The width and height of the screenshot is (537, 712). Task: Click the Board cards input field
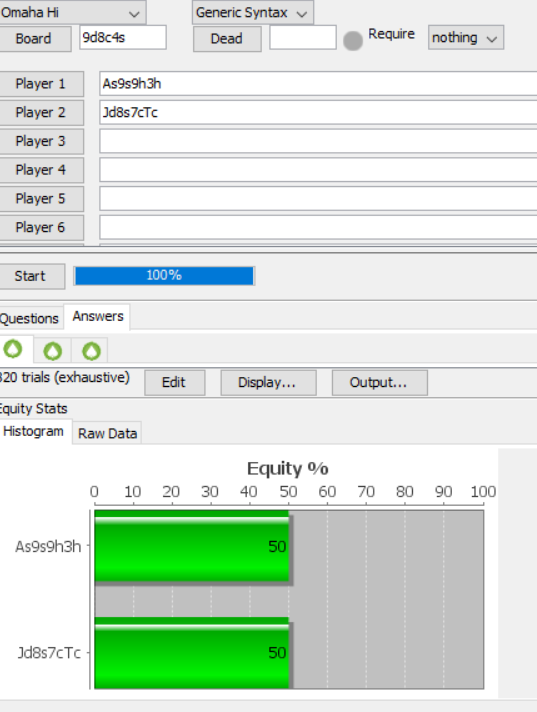point(123,37)
